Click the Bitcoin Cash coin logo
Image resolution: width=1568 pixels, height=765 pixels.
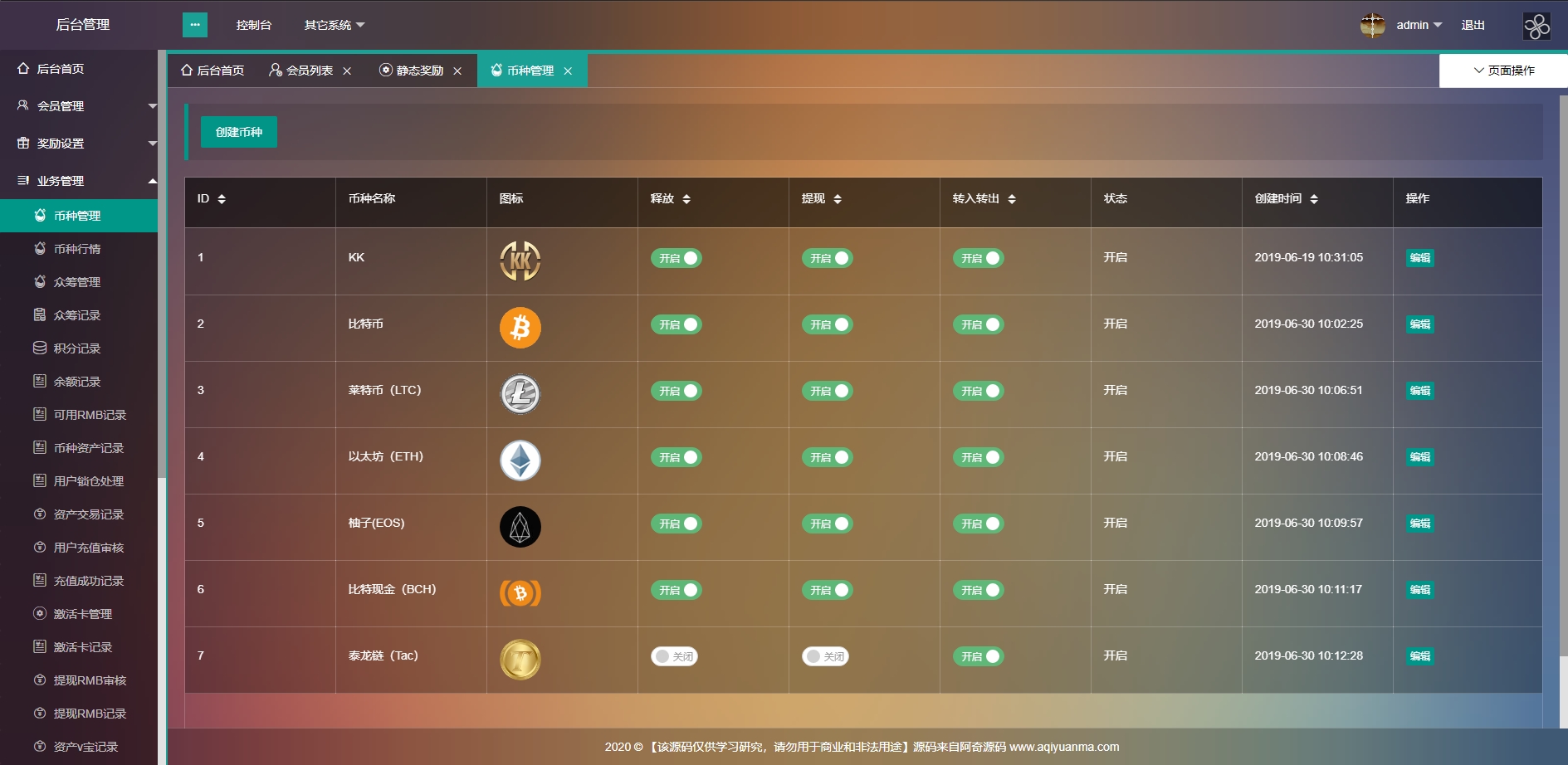pyautogui.click(x=520, y=593)
